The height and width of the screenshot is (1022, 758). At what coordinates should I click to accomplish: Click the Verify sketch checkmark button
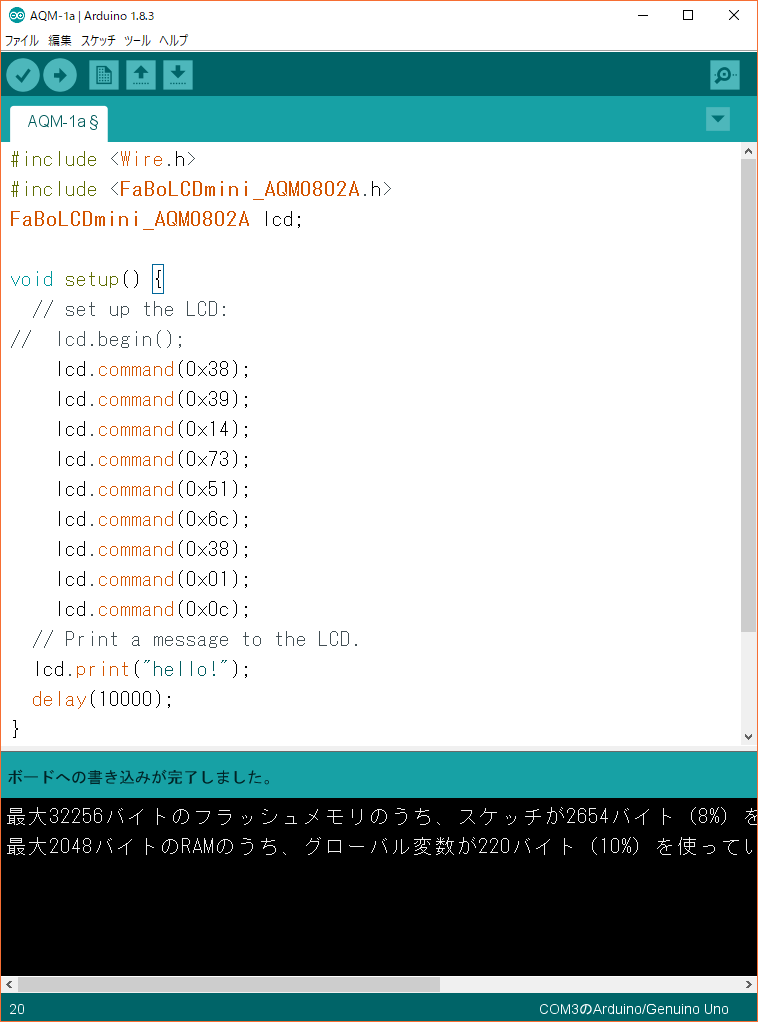tap(23, 75)
